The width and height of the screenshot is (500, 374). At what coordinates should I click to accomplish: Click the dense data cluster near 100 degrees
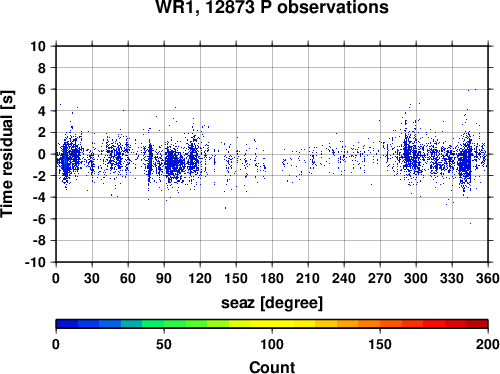(x=173, y=163)
